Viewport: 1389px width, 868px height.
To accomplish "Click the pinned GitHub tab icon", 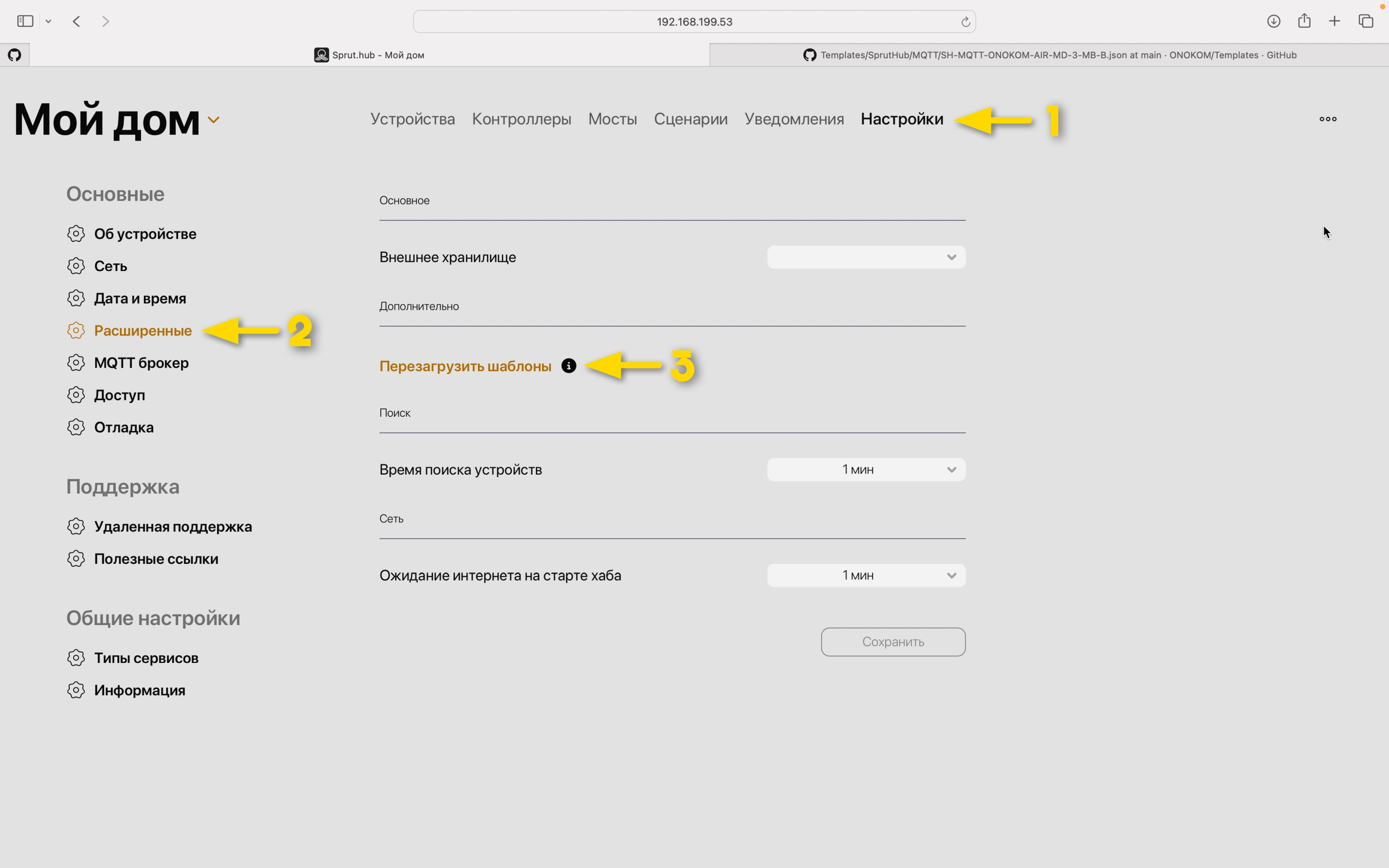I will point(14,55).
